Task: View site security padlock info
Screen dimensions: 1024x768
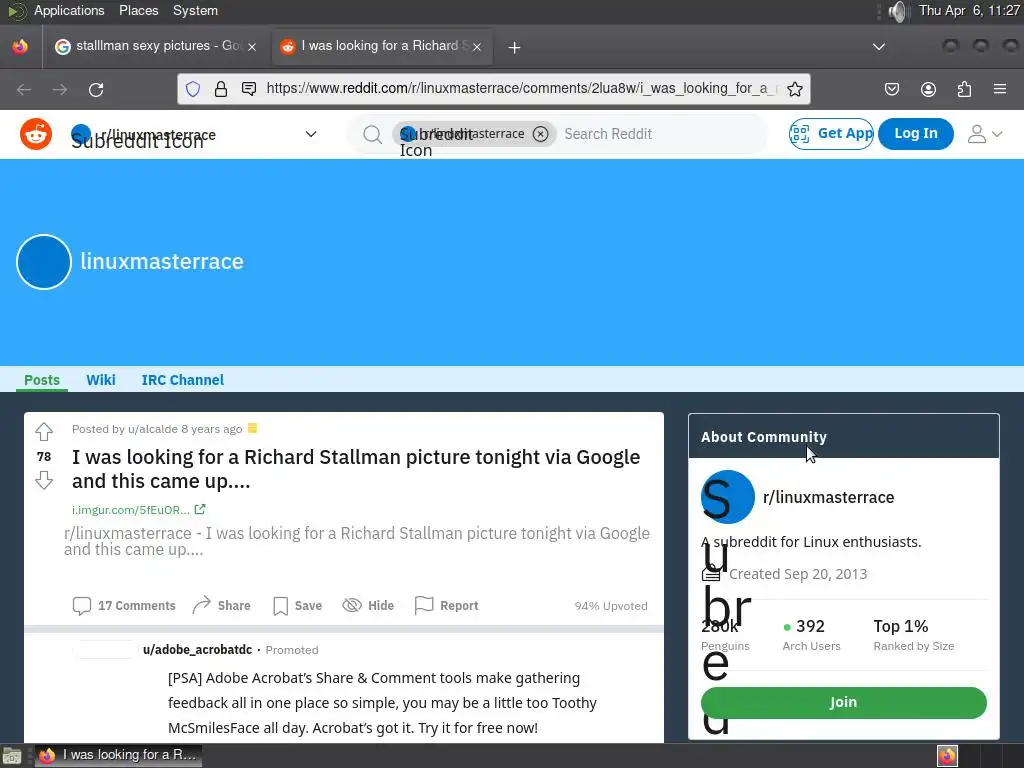Action: click(221, 89)
